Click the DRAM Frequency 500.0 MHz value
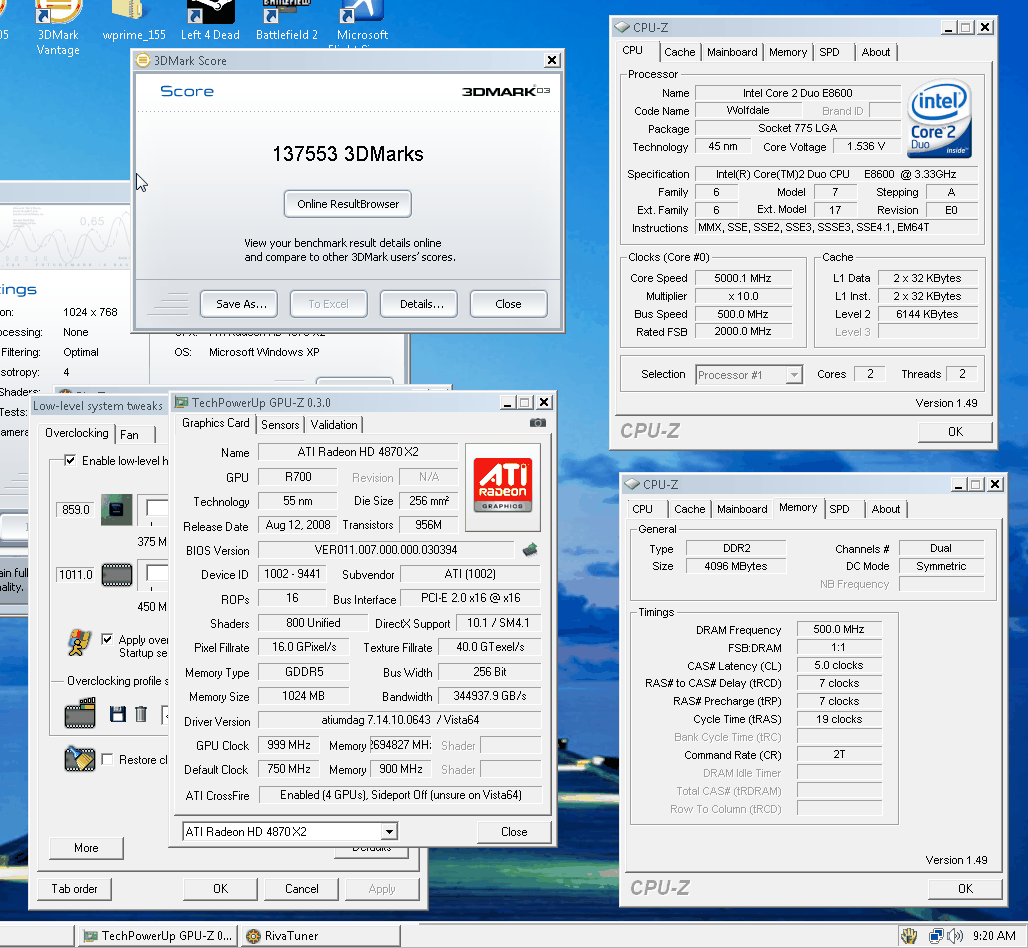The width and height of the screenshot is (1028, 948). (x=839, y=629)
